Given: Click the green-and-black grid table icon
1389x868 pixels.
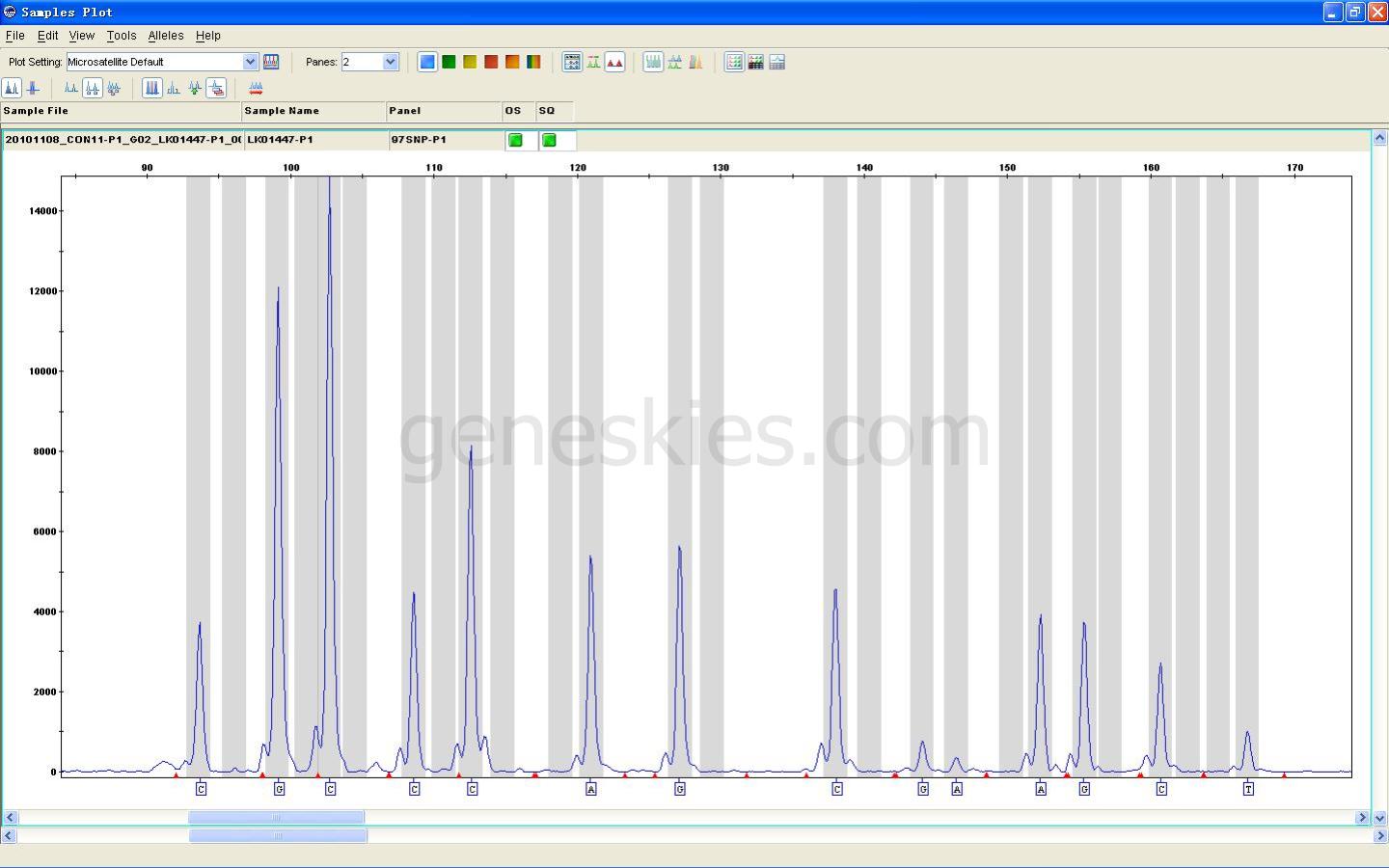Looking at the screenshot, I should (755, 62).
